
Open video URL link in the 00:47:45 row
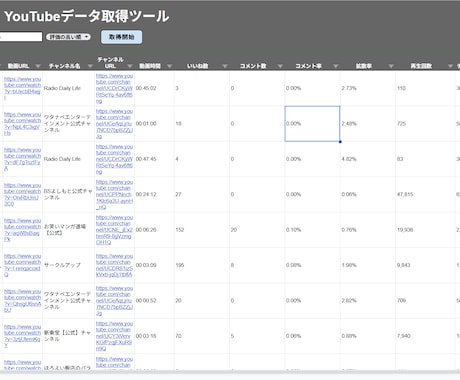click(22, 159)
